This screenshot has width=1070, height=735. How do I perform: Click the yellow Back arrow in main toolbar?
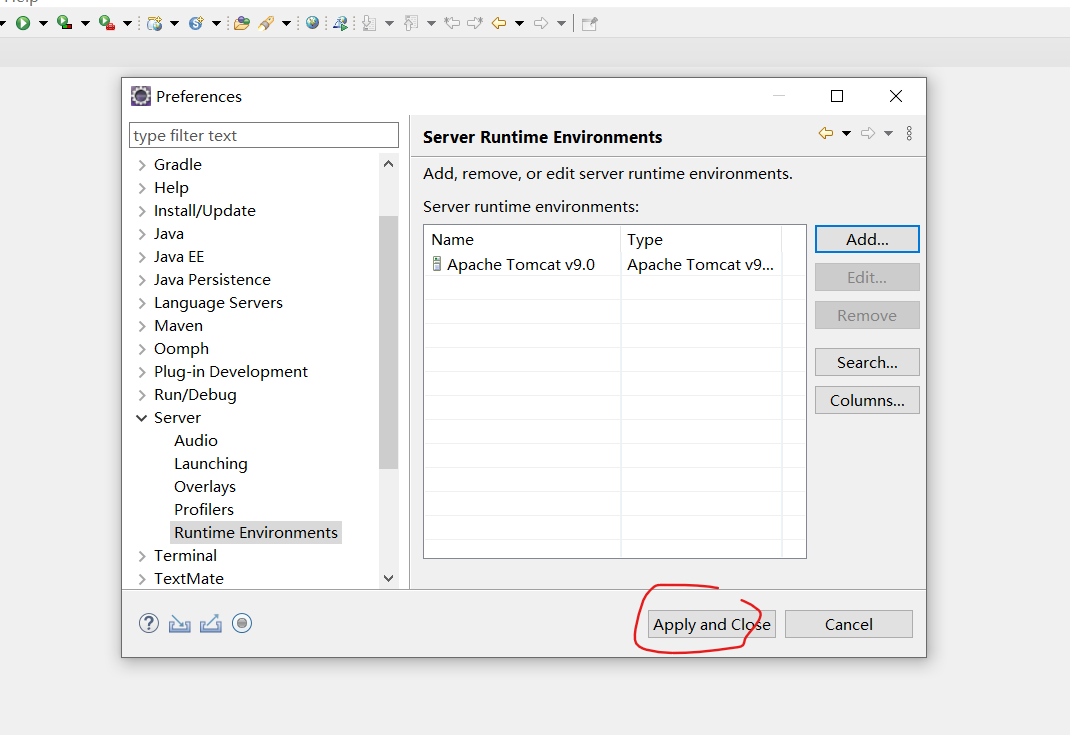[x=499, y=23]
